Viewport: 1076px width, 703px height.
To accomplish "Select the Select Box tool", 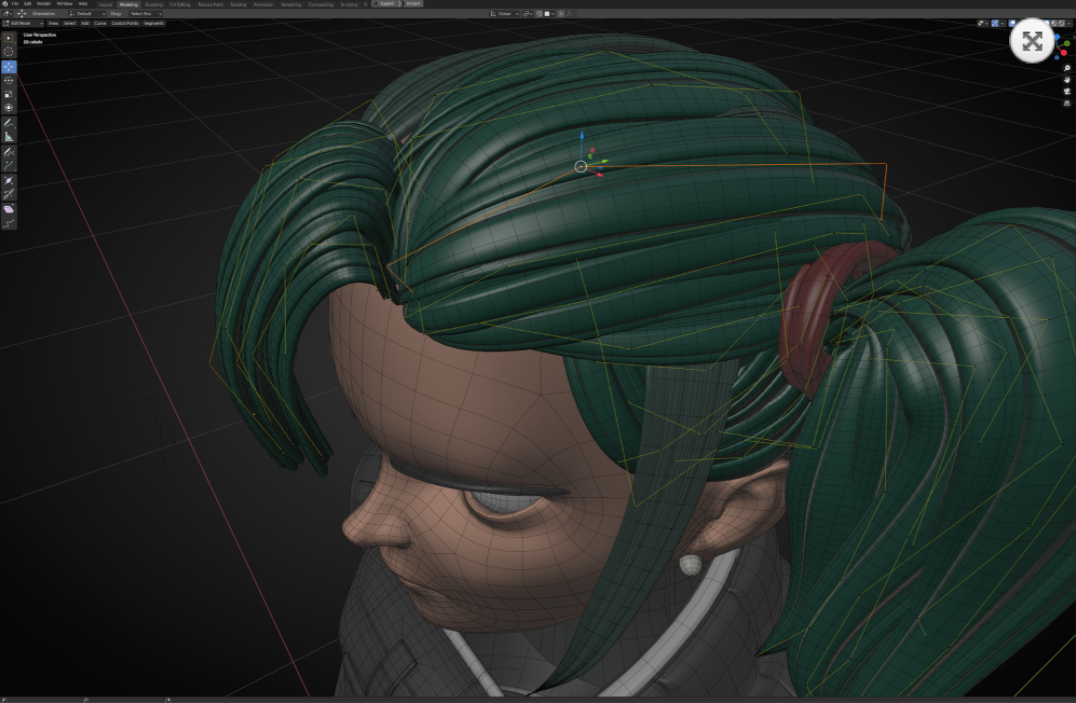I will click(x=8, y=38).
